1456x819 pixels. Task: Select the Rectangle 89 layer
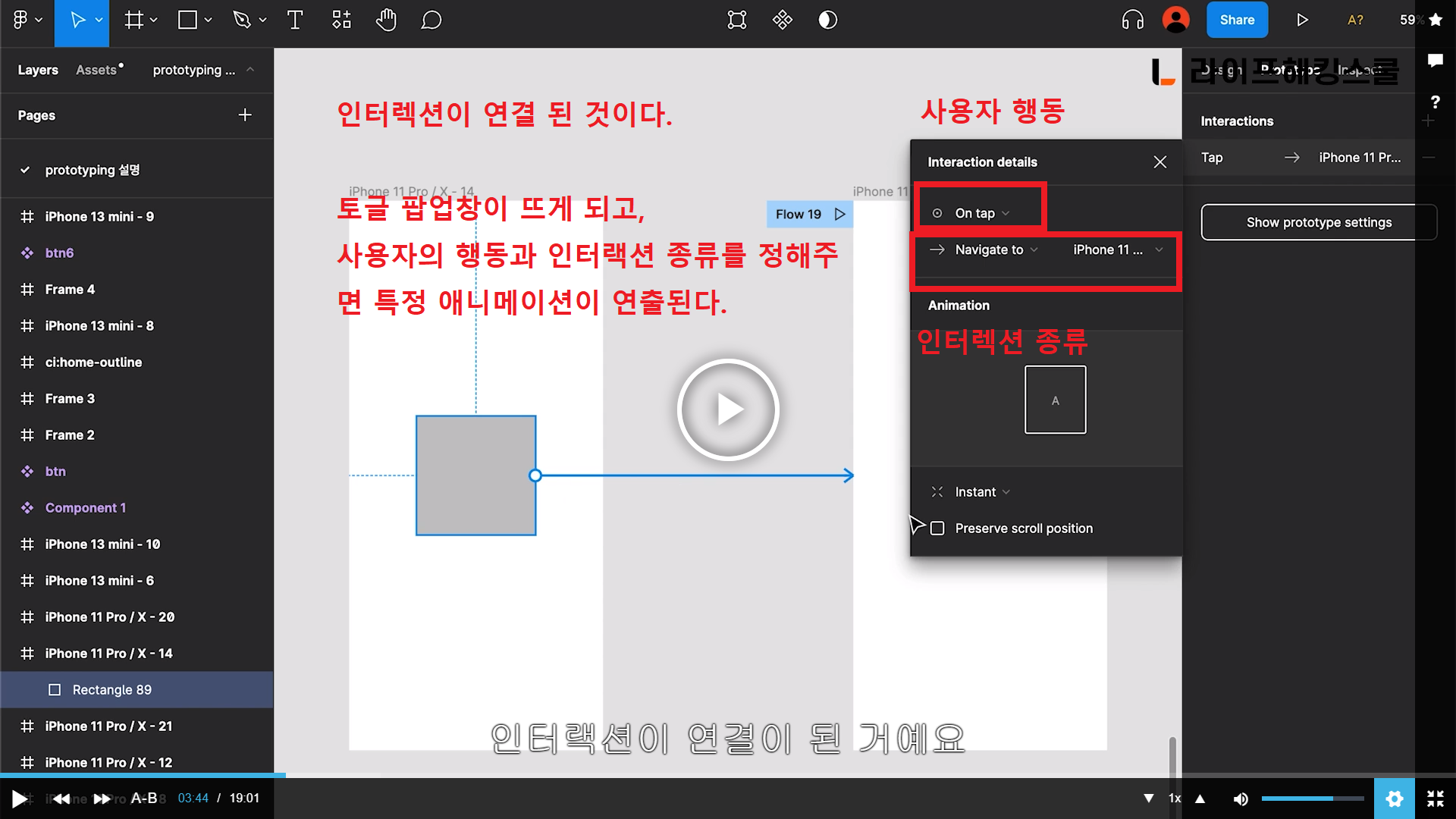[111, 690]
